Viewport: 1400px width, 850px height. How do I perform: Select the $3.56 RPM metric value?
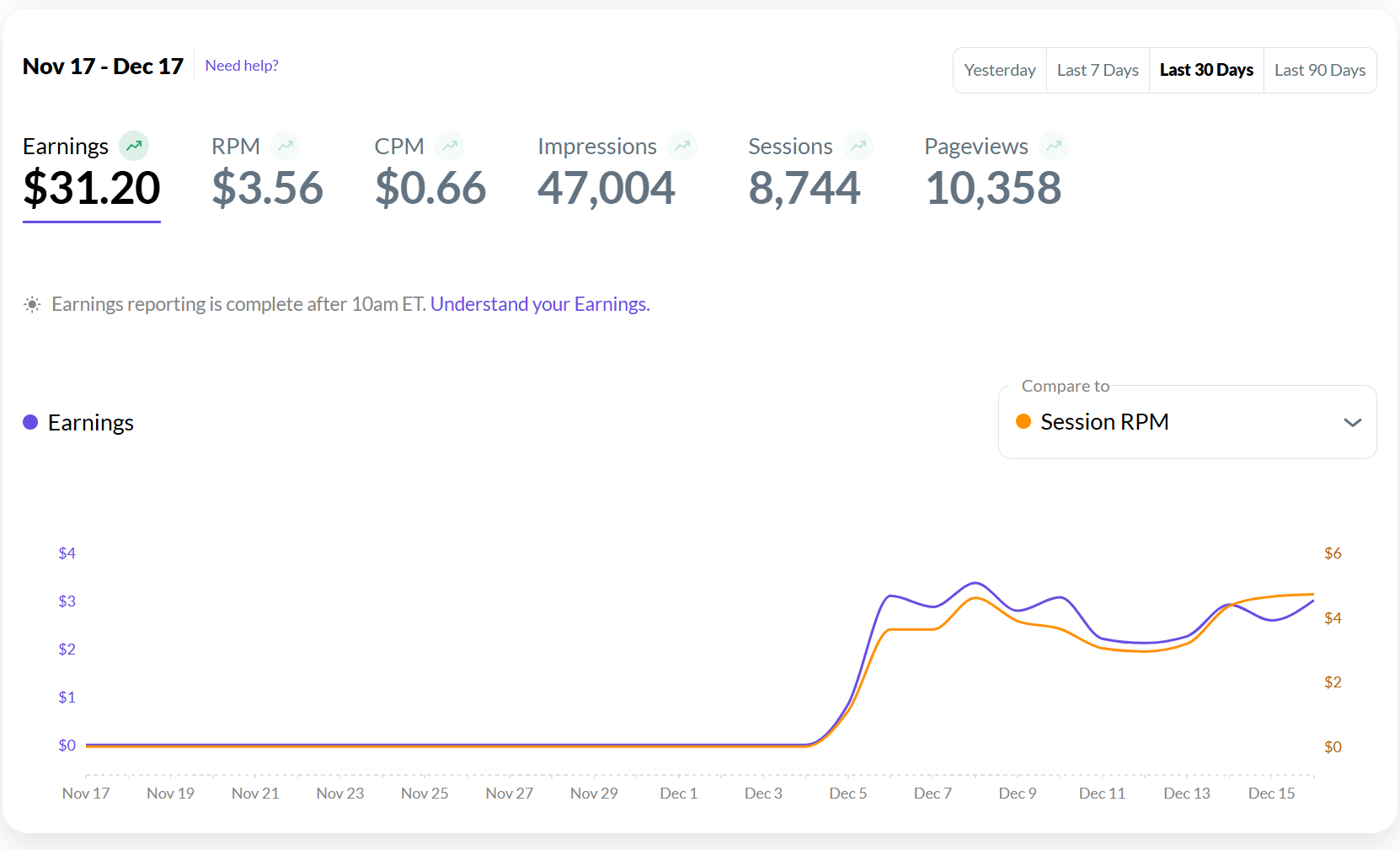click(x=267, y=187)
